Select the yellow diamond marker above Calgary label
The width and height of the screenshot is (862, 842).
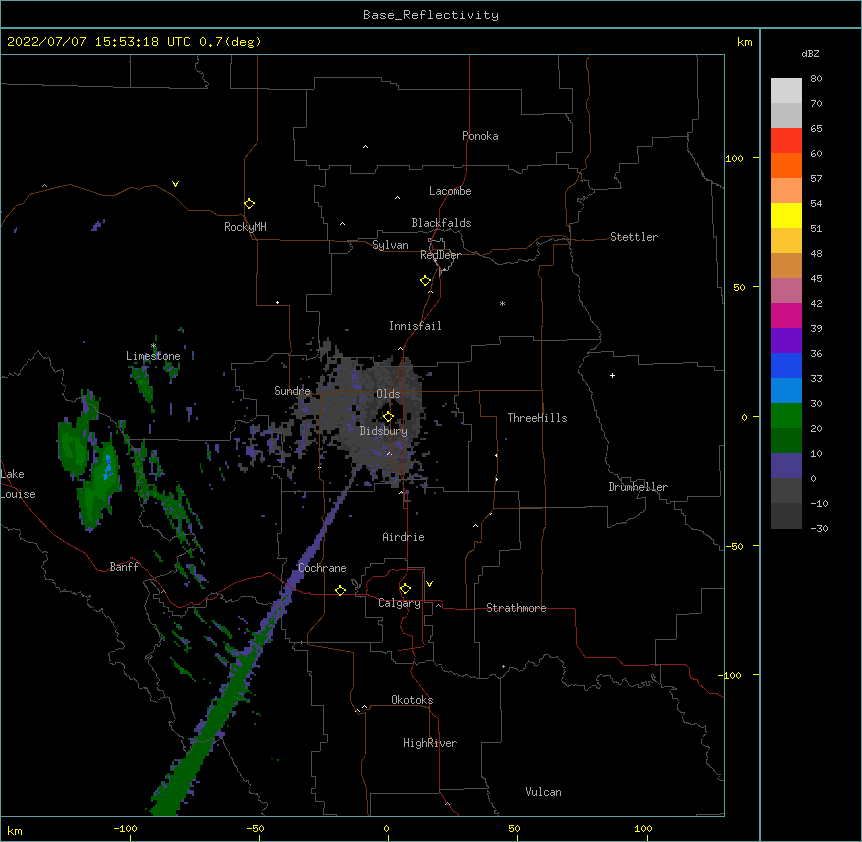[x=405, y=589]
